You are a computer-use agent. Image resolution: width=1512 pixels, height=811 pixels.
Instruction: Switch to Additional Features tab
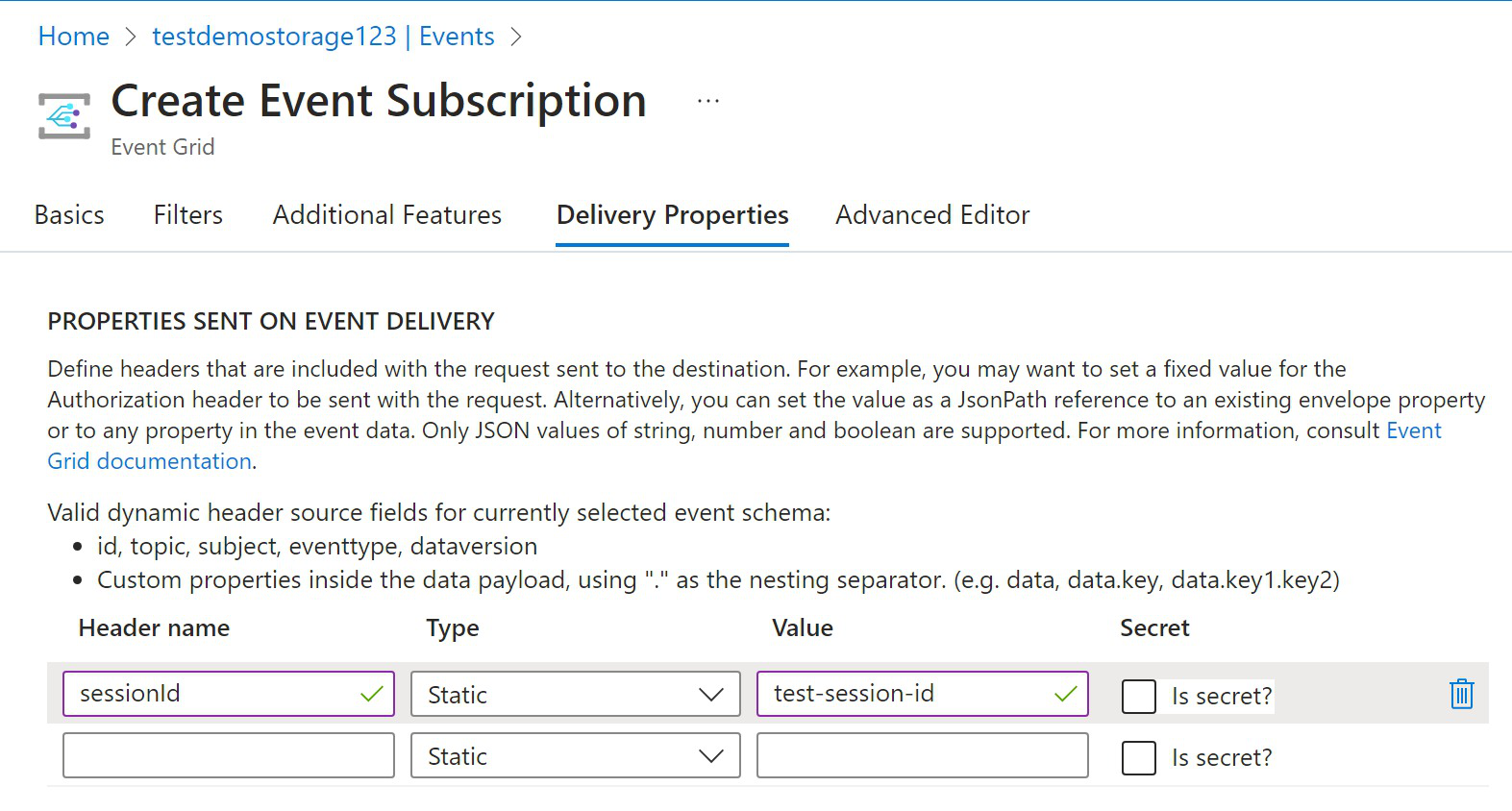386,214
